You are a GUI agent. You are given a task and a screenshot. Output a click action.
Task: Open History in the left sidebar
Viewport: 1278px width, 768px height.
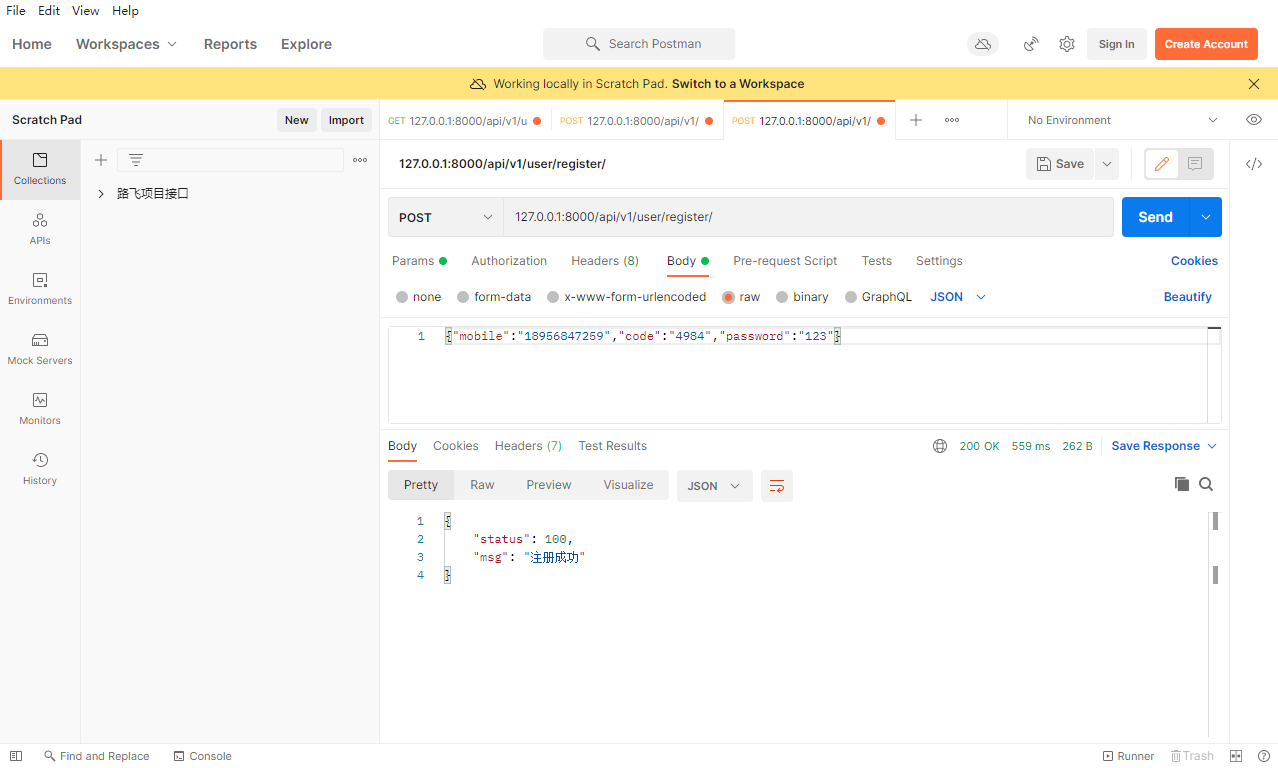tap(40, 469)
